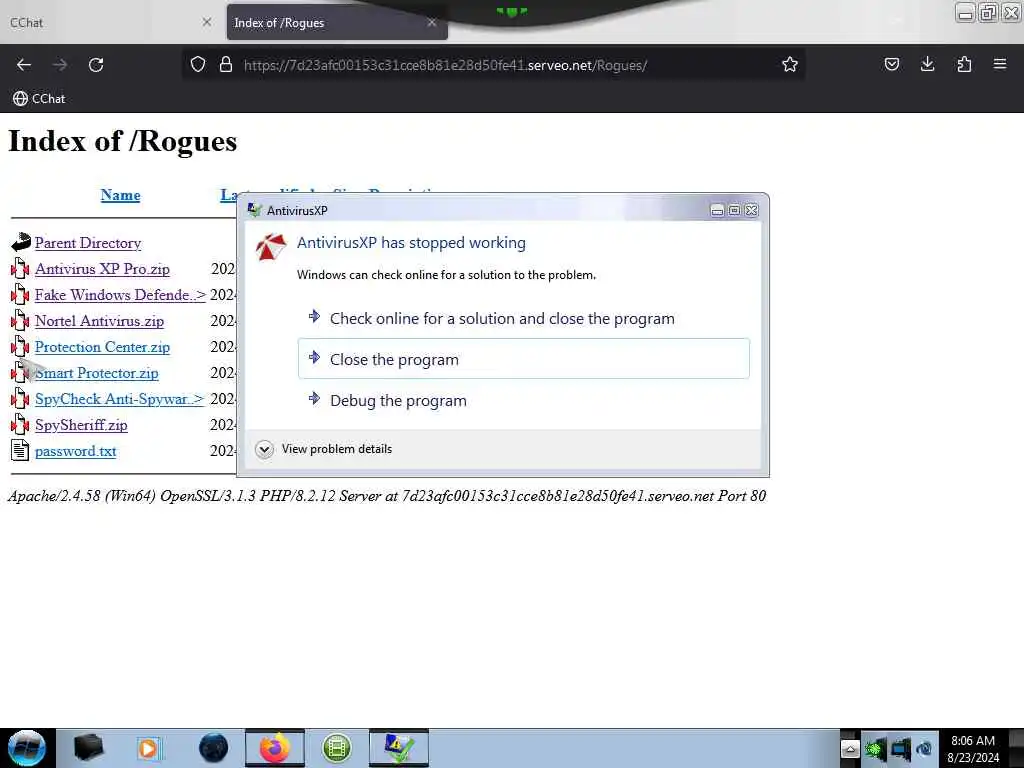The image size is (1024, 768).
Task: Sort listing by Name column header
Action: point(120,195)
